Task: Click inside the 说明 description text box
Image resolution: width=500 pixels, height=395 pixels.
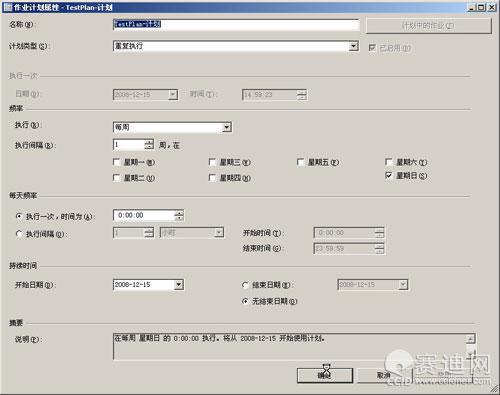Action: pyautogui.click(x=290, y=347)
